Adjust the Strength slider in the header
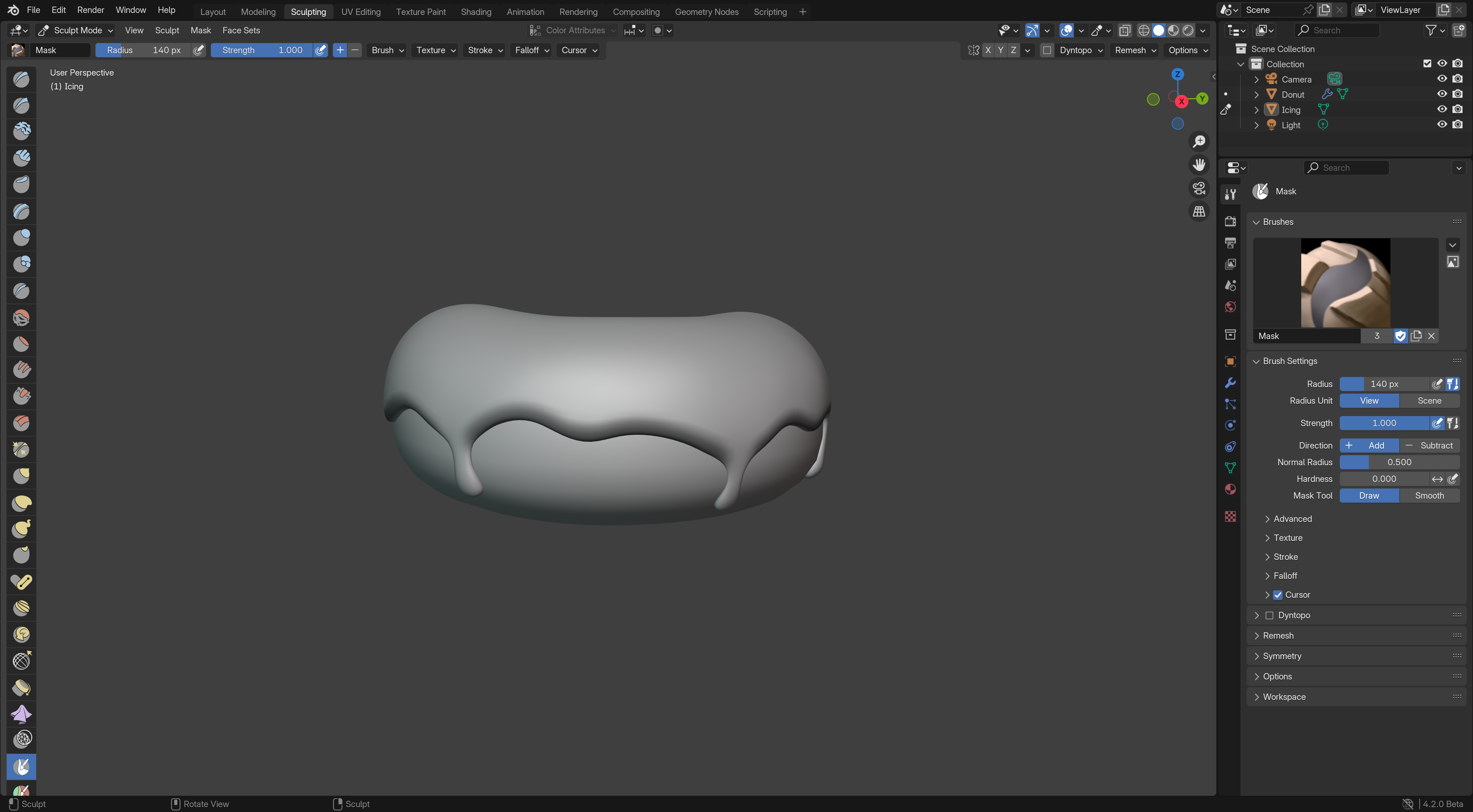The height and width of the screenshot is (812, 1473). (262, 50)
